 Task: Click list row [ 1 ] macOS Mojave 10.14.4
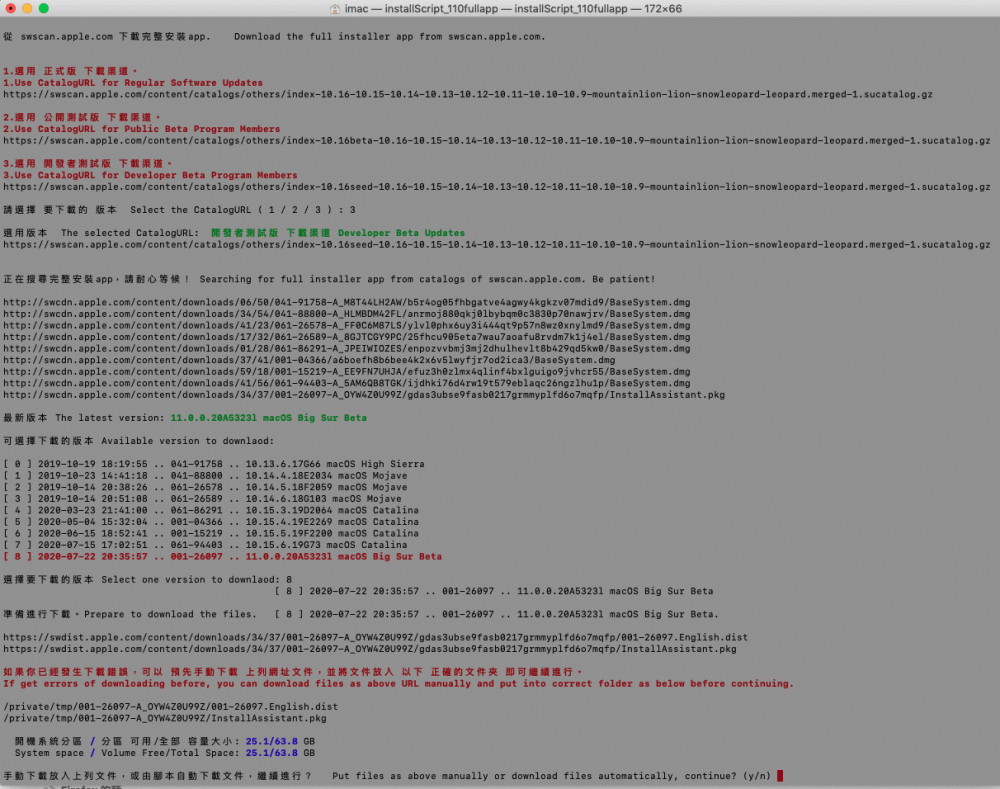(205, 475)
